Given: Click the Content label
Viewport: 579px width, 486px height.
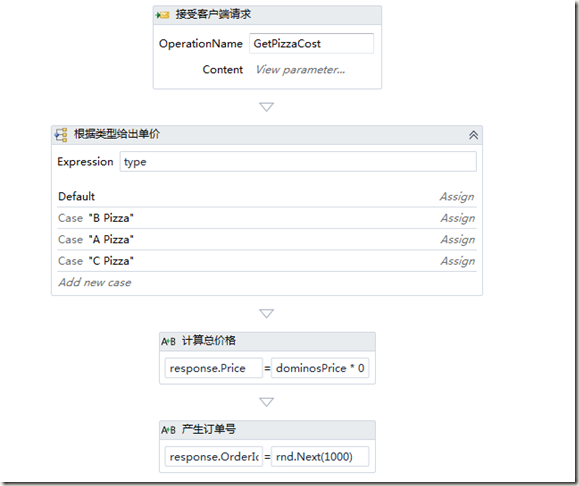Looking at the screenshot, I should 223,69.
